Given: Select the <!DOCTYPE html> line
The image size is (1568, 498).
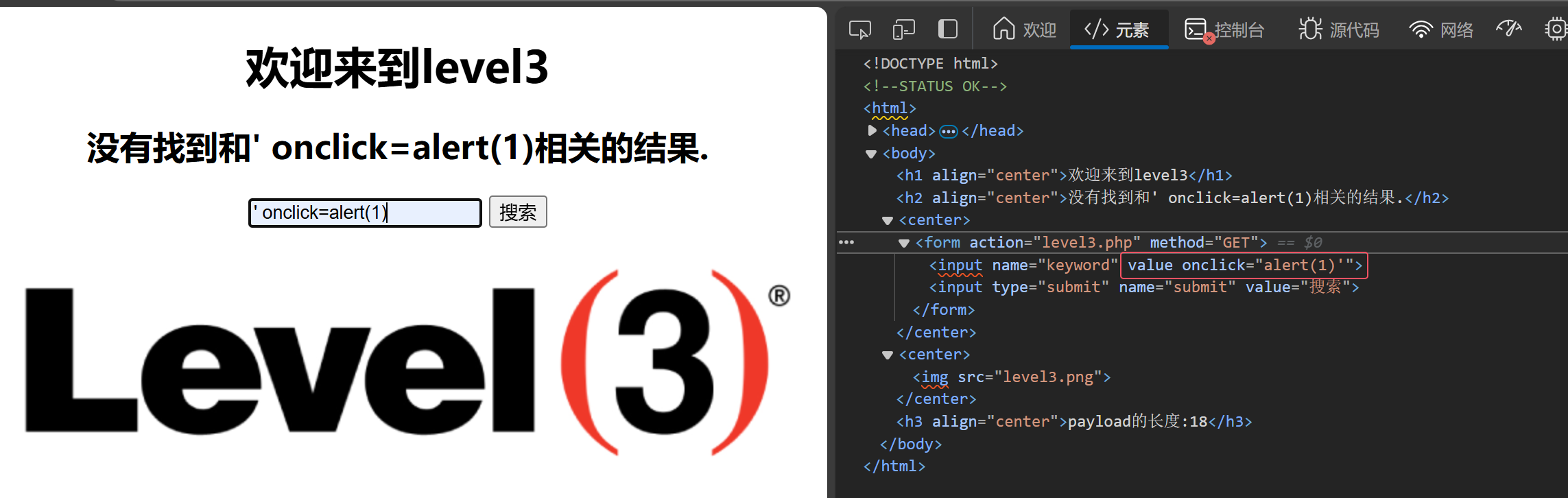Looking at the screenshot, I should [931, 64].
